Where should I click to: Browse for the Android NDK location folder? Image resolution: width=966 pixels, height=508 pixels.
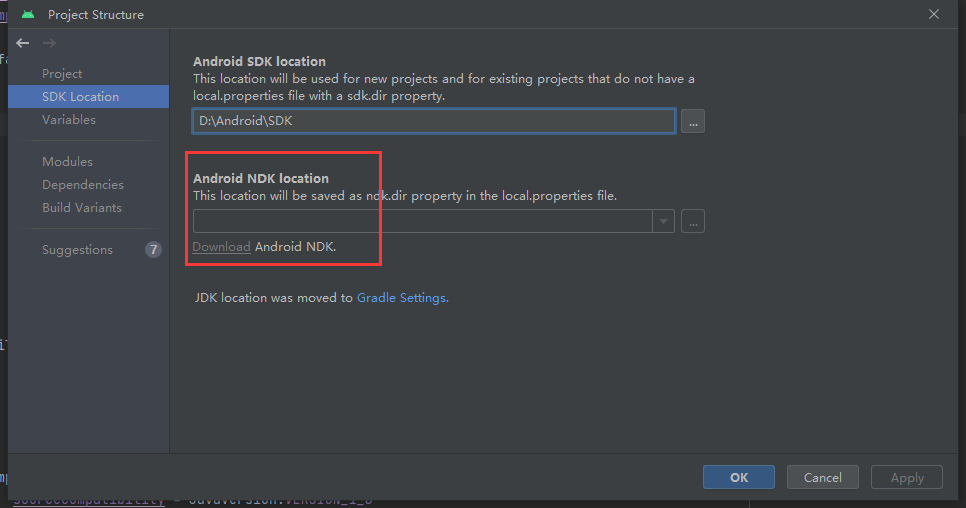[693, 221]
